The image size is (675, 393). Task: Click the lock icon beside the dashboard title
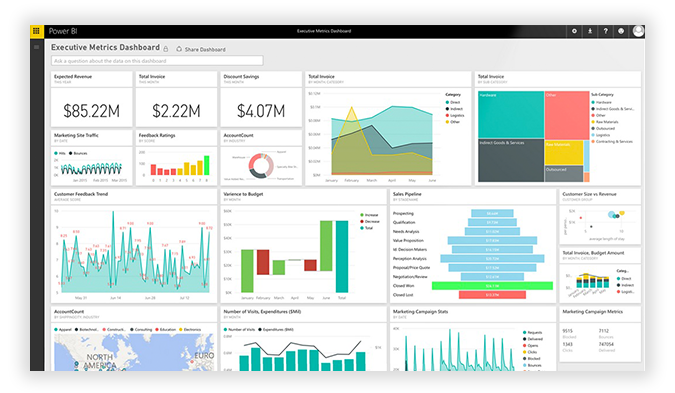[x=166, y=49]
